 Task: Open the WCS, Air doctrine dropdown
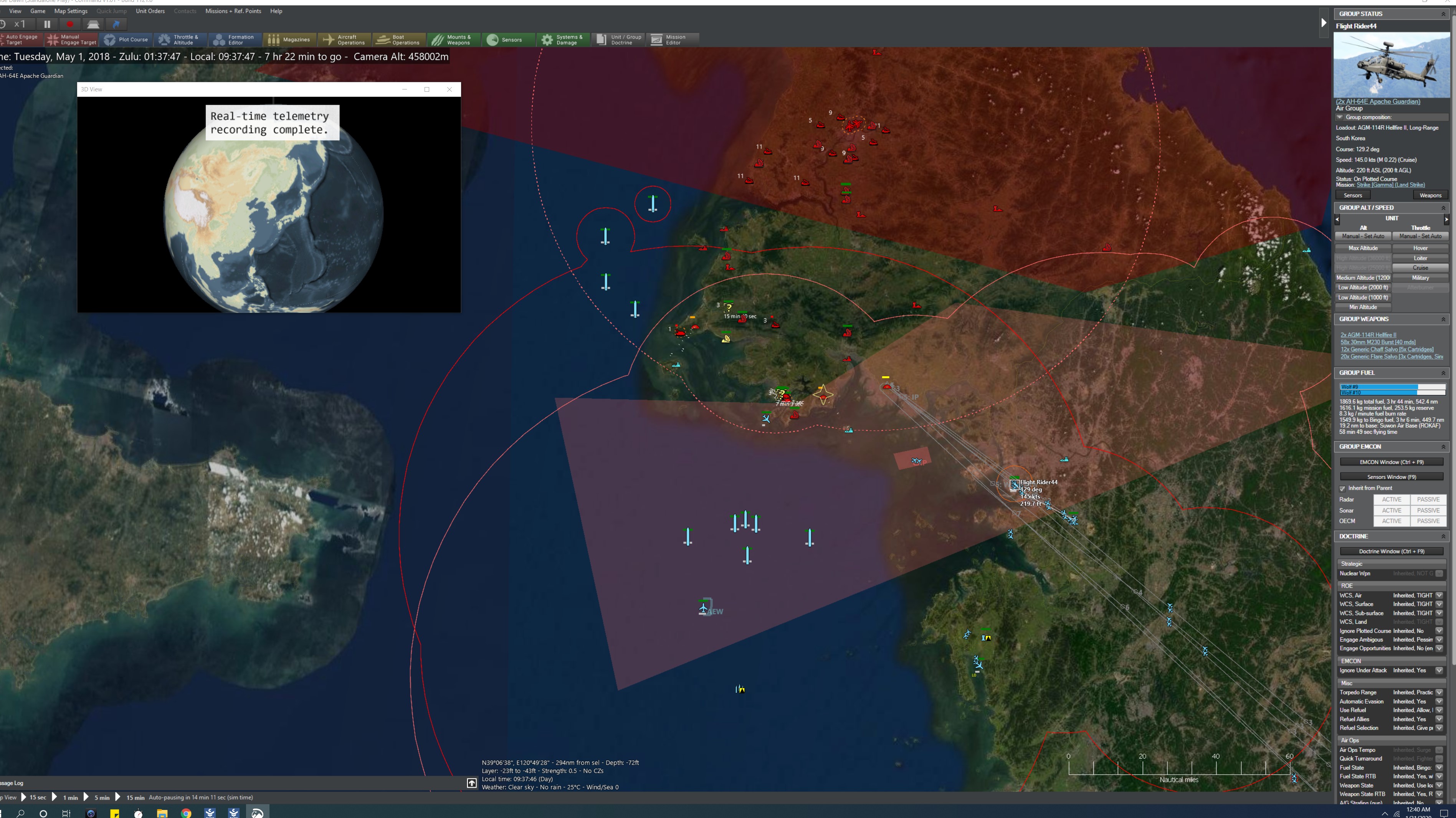coord(1439,595)
